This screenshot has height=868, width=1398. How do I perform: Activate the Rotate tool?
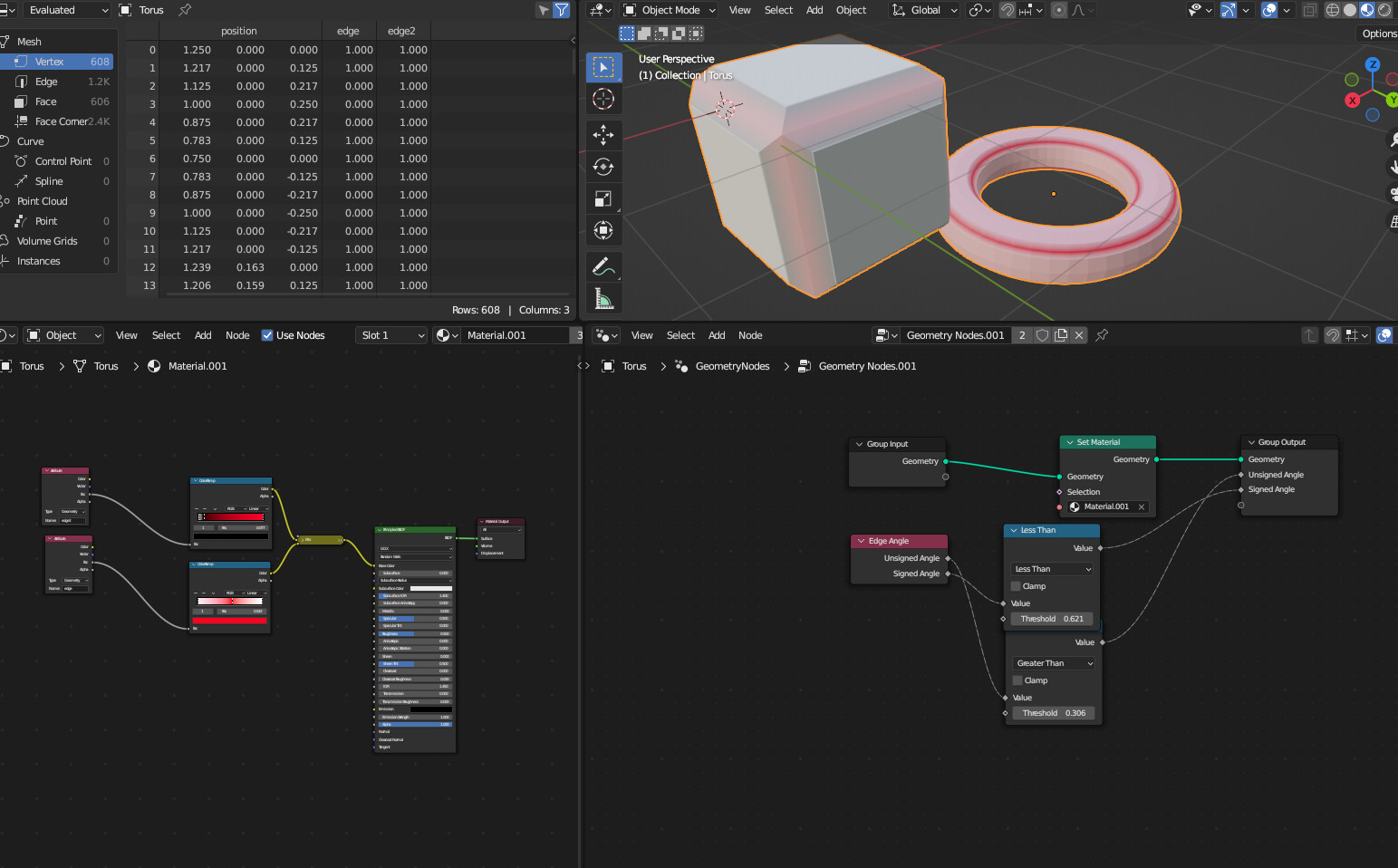coord(603,167)
